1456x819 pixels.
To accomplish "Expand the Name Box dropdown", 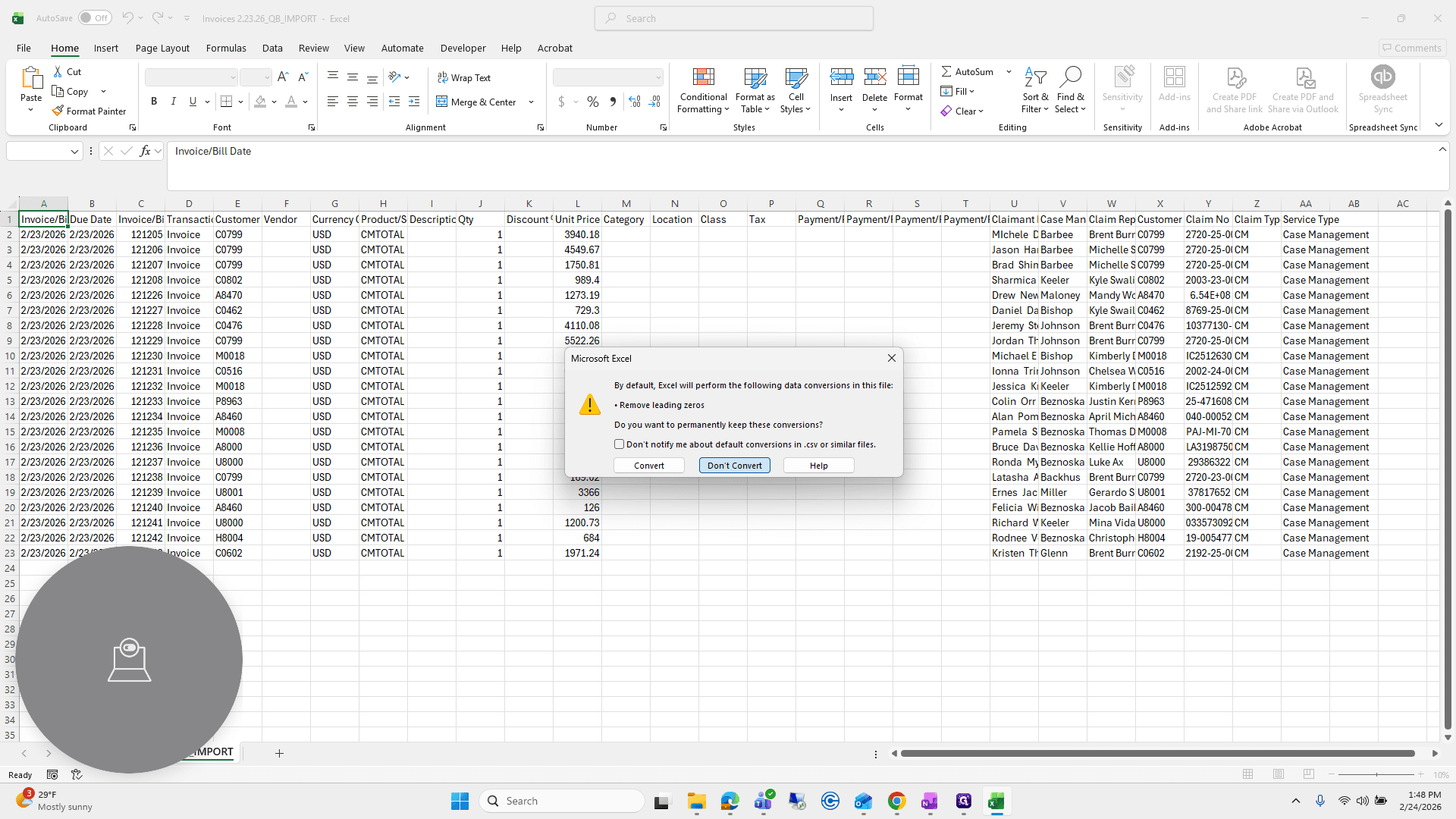I will pyautogui.click(x=74, y=152).
